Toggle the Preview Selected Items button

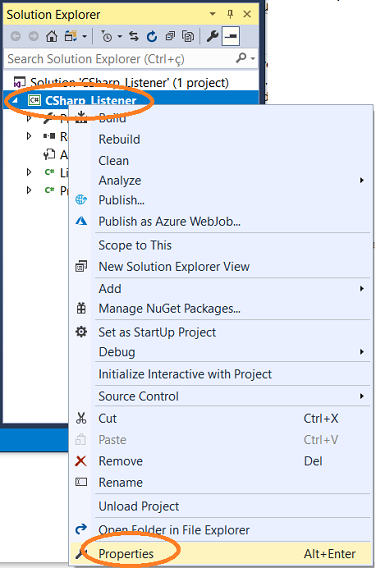(x=231, y=36)
